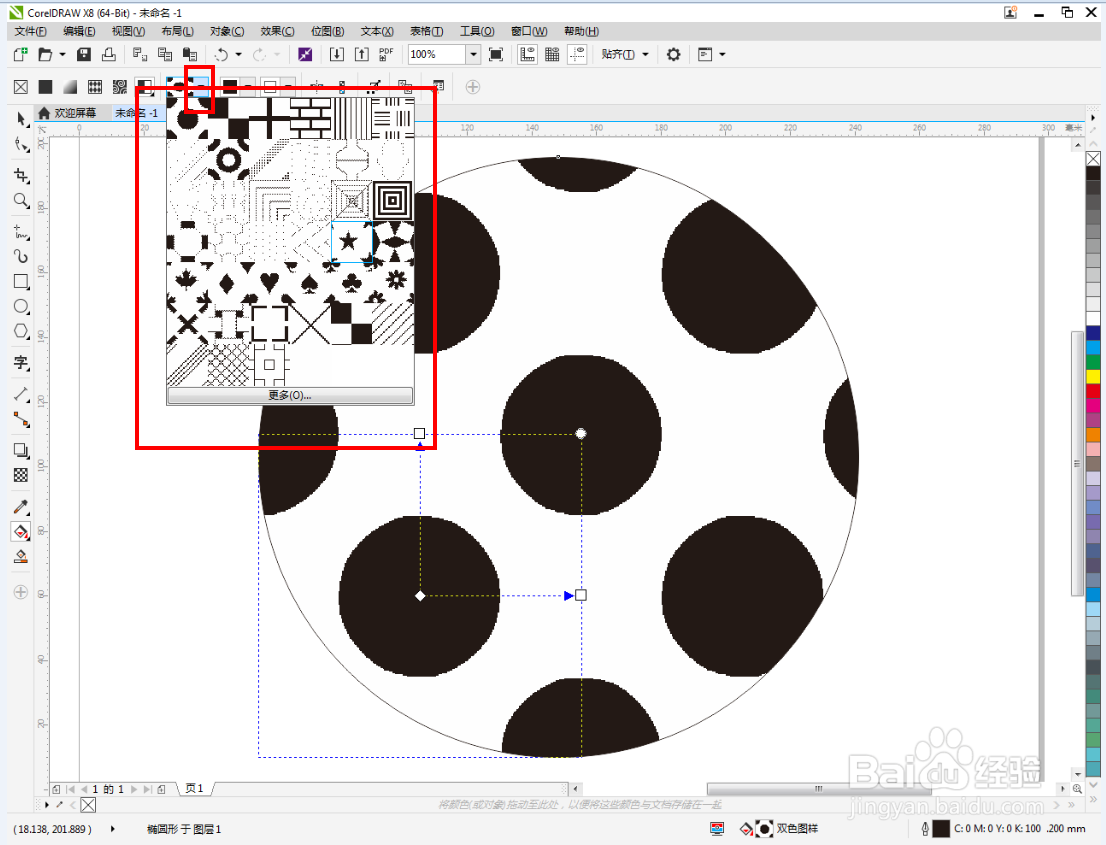Toggle show guidelines button
This screenshot has width=1106, height=845.
click(x=578, y=54)
